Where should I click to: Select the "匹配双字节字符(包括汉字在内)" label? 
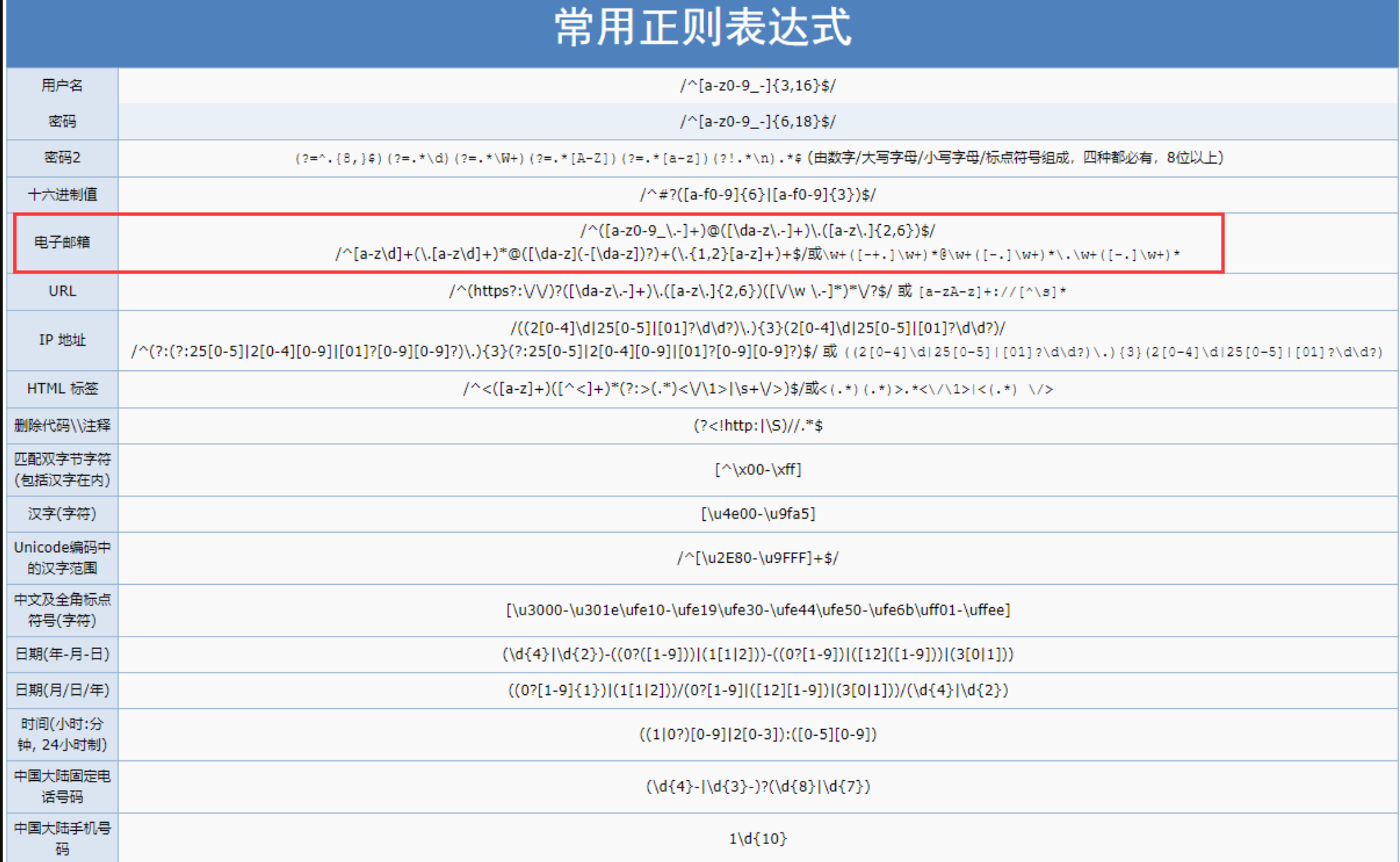coord(62,470)
